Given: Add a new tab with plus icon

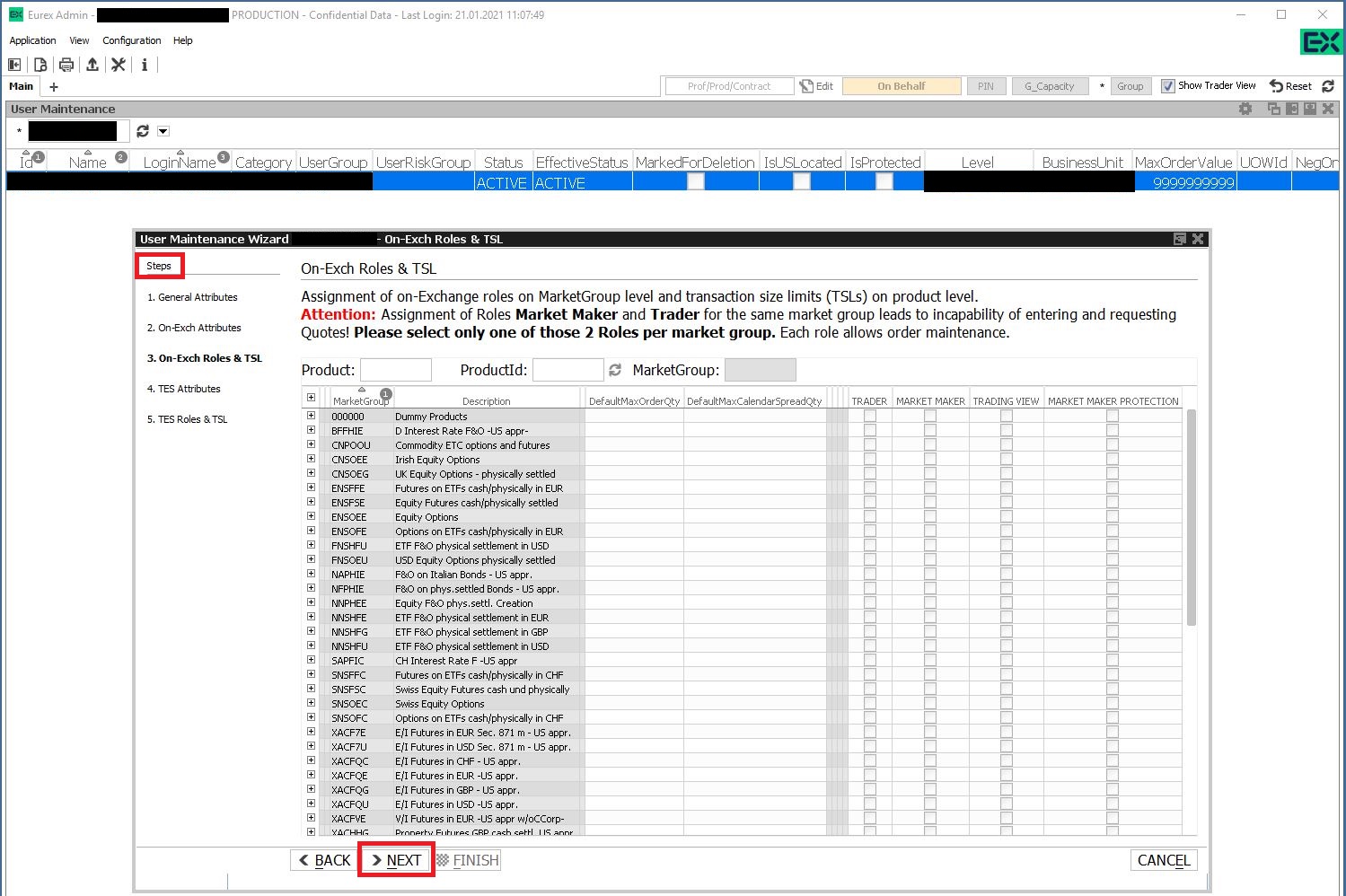Looking at the screenshot, I should [54, 87].
